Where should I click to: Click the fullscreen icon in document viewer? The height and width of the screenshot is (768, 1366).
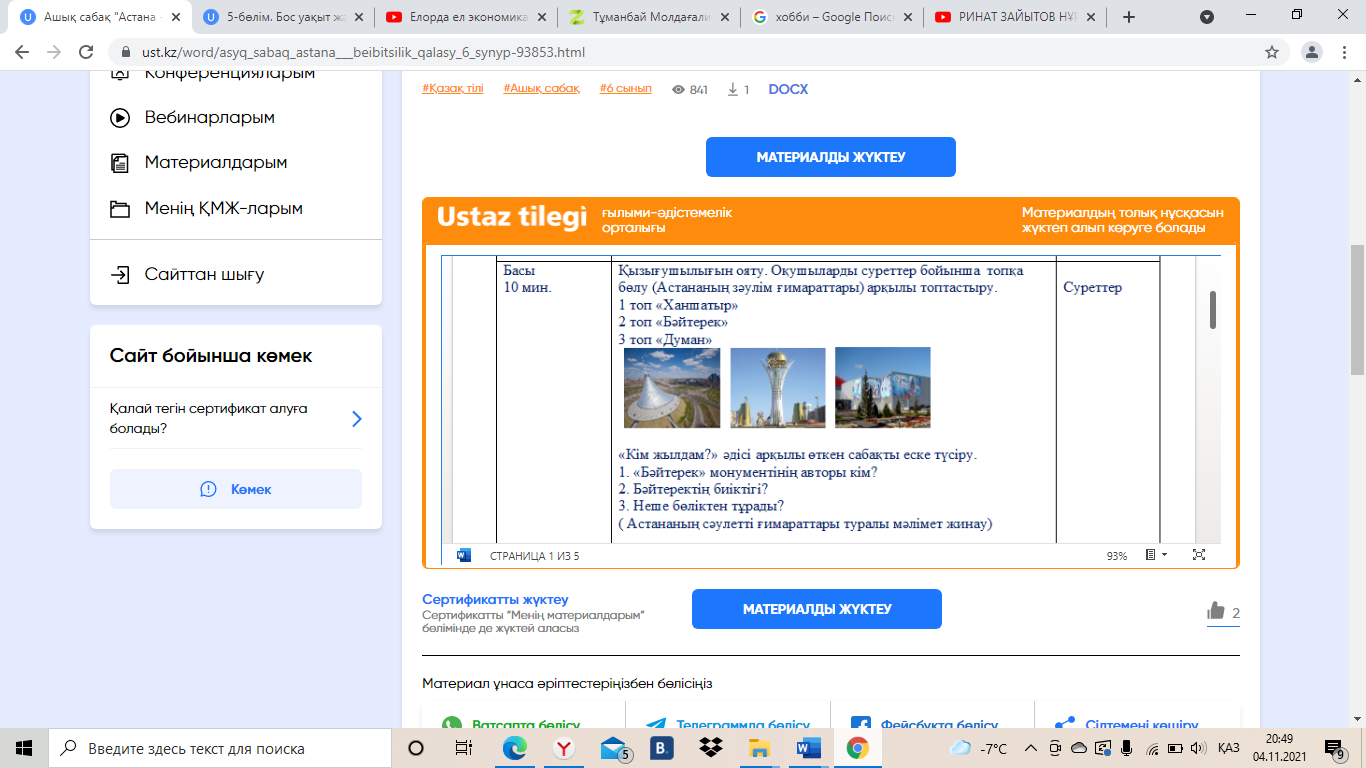point(1199,555)
